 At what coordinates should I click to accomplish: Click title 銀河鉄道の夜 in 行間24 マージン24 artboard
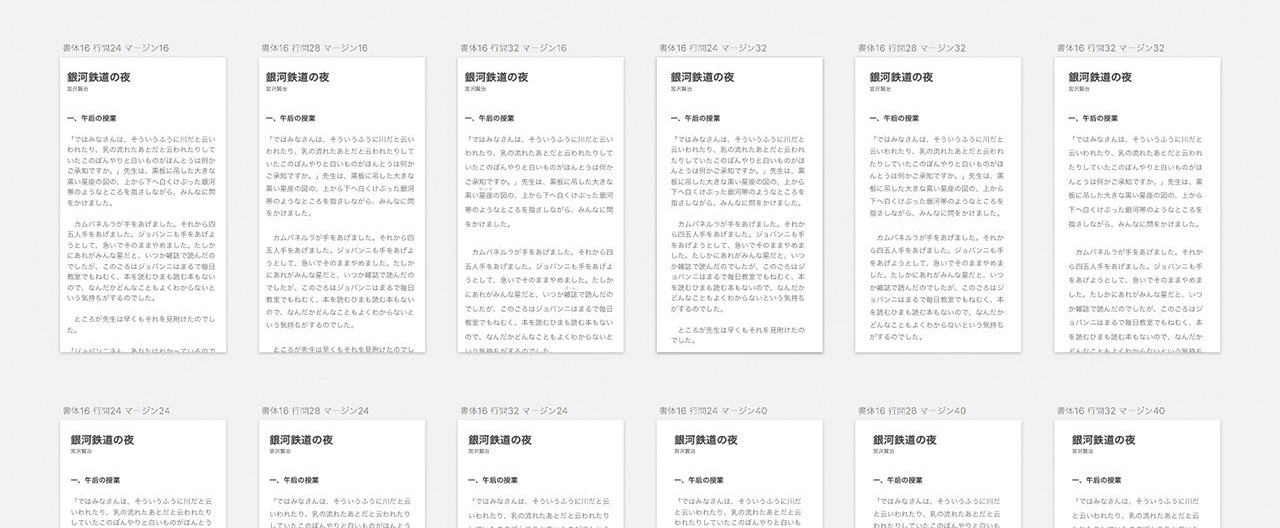(x=102, y=440)
